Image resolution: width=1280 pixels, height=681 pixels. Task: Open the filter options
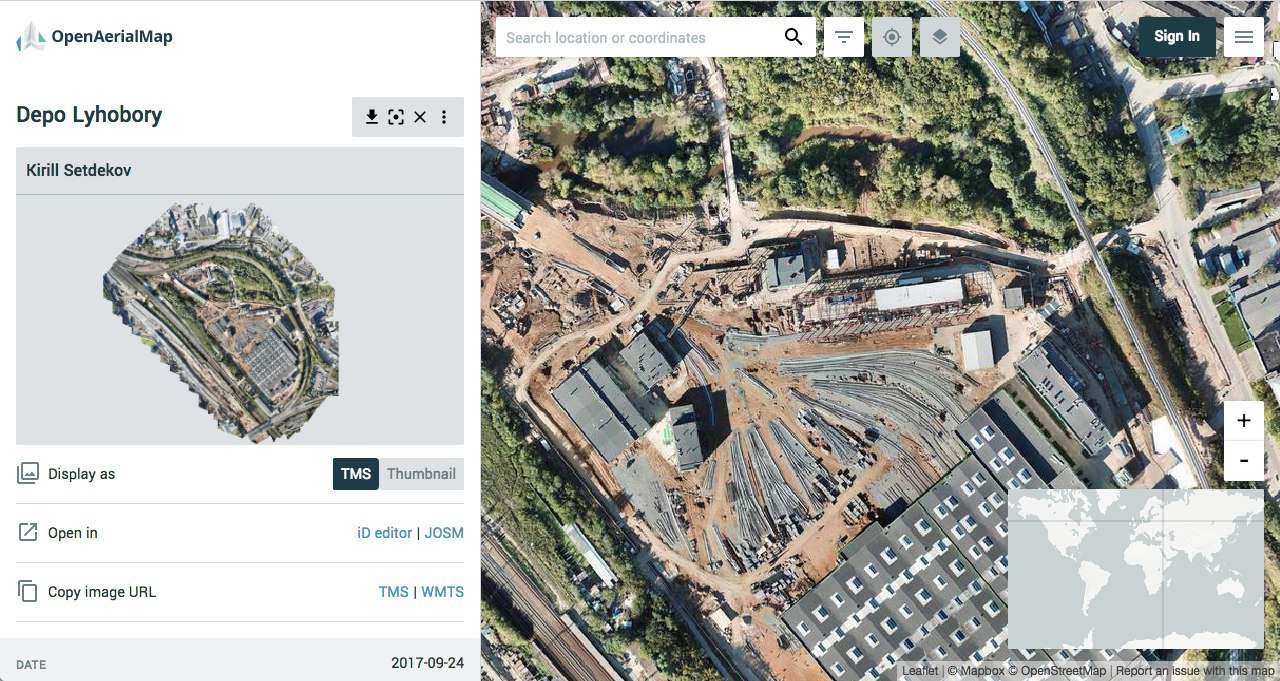(x=844, y=37)
